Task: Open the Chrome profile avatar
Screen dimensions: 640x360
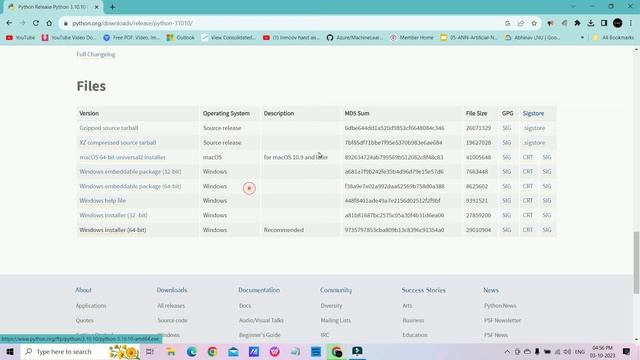Action: tap(618, 23)
